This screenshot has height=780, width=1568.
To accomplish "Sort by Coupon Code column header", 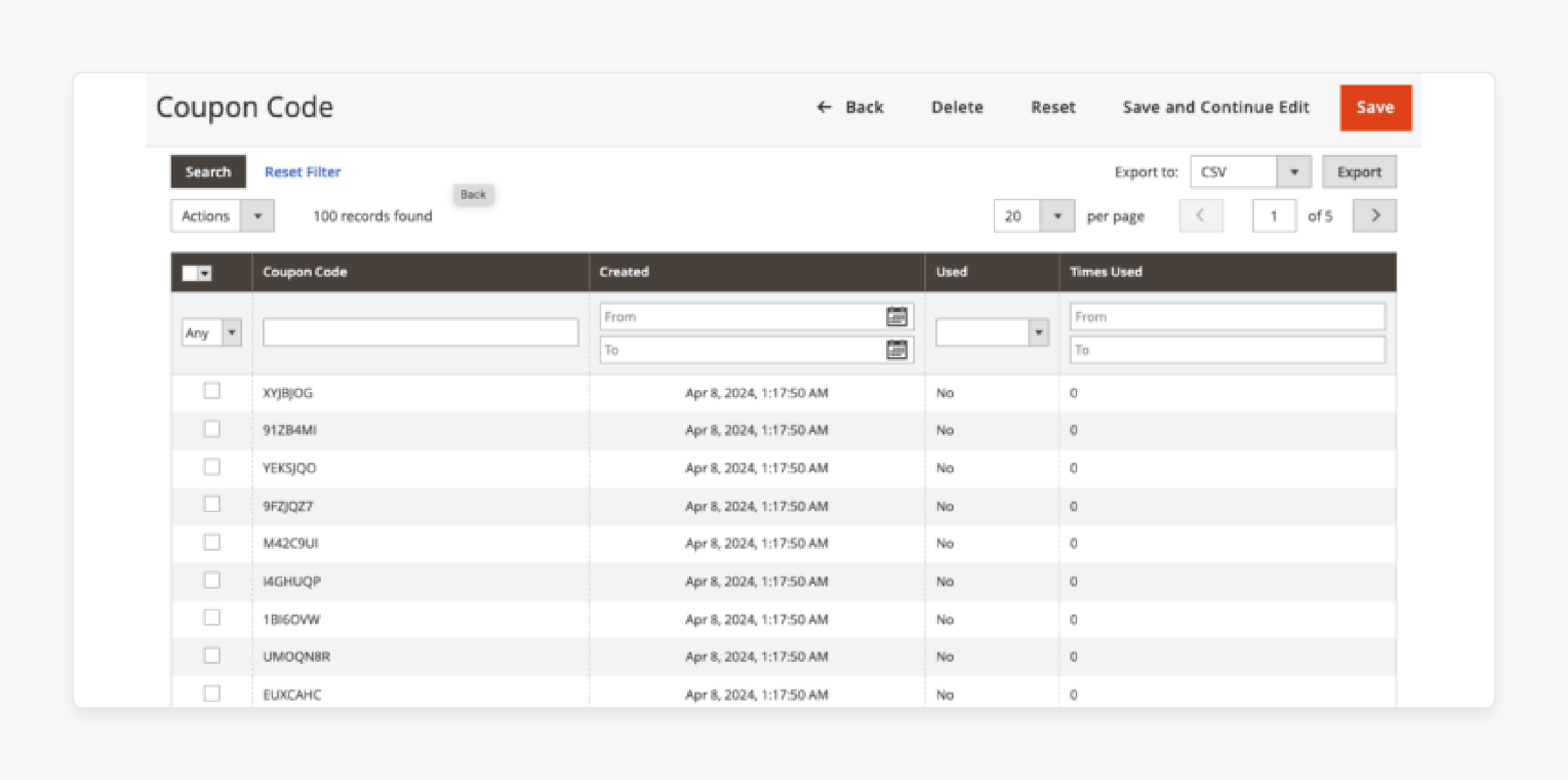I will click(x=421, y=272).
